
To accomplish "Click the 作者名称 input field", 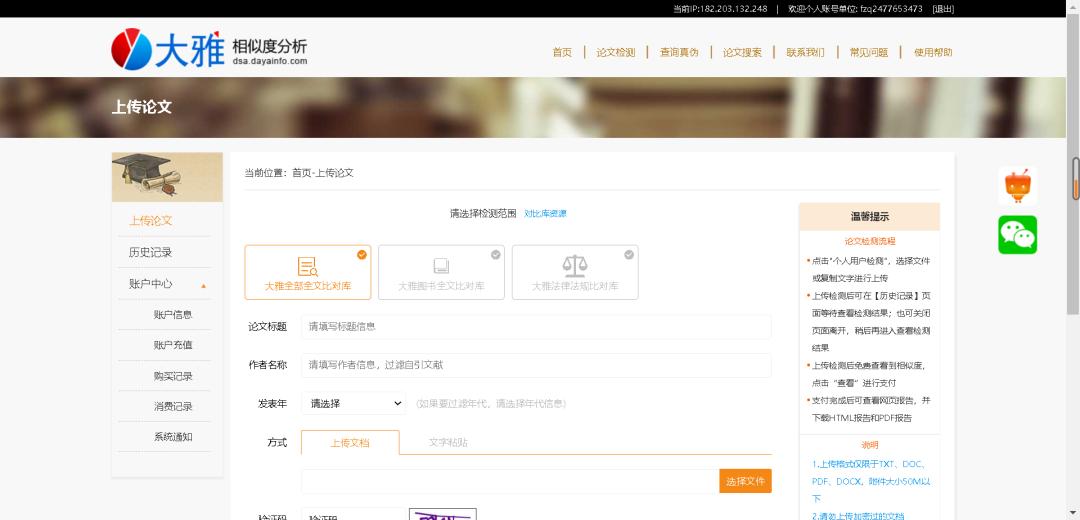I will [536, 365].
